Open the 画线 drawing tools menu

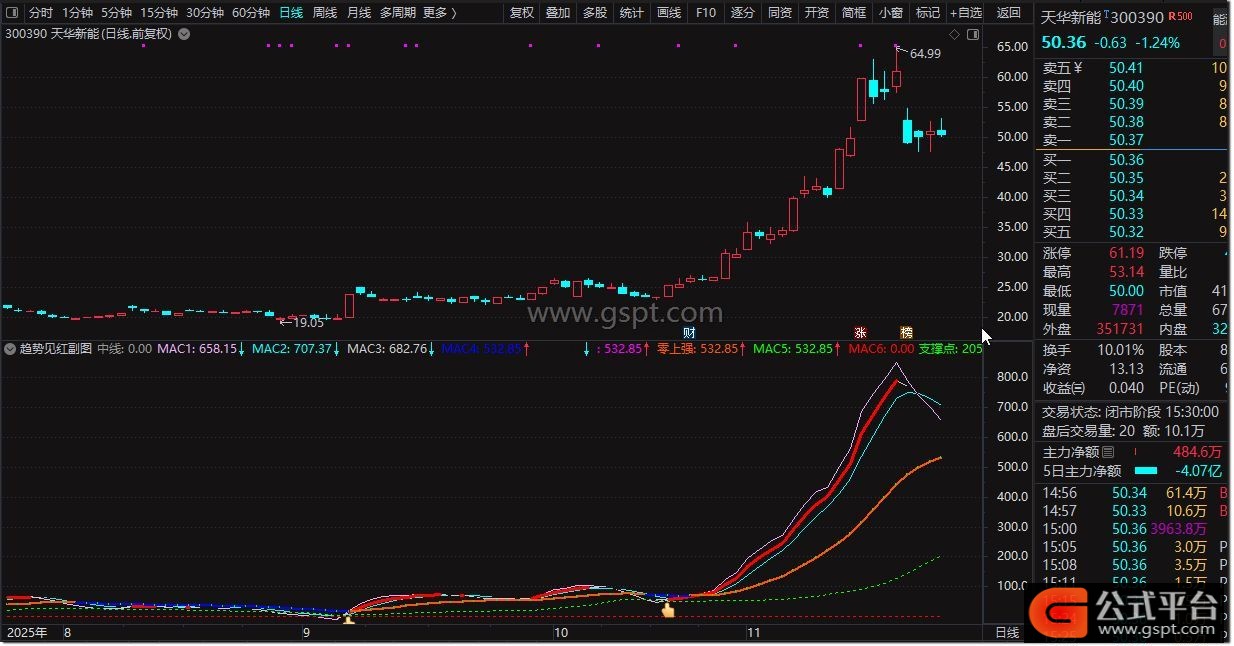(x=668, y=13)
